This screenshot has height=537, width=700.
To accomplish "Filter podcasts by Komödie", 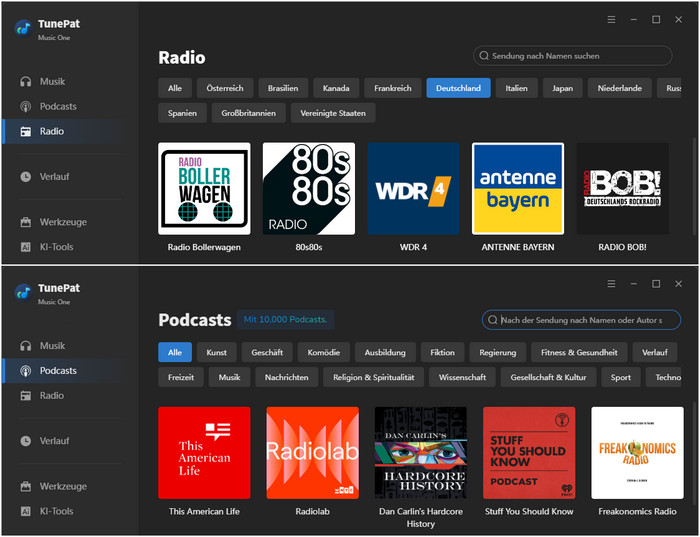I will pos(324,352).
